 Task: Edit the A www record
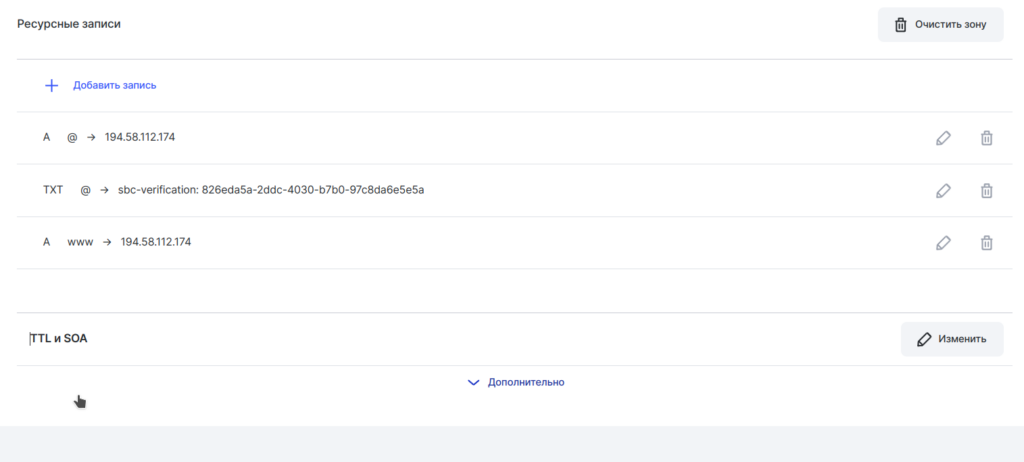pyautogui.click(x=943, y=242)
